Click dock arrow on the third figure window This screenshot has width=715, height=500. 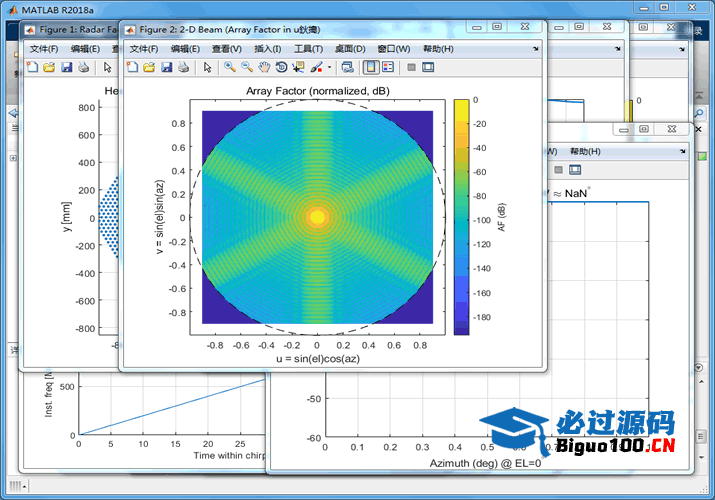pyautogui.click(x=683, y=151)
